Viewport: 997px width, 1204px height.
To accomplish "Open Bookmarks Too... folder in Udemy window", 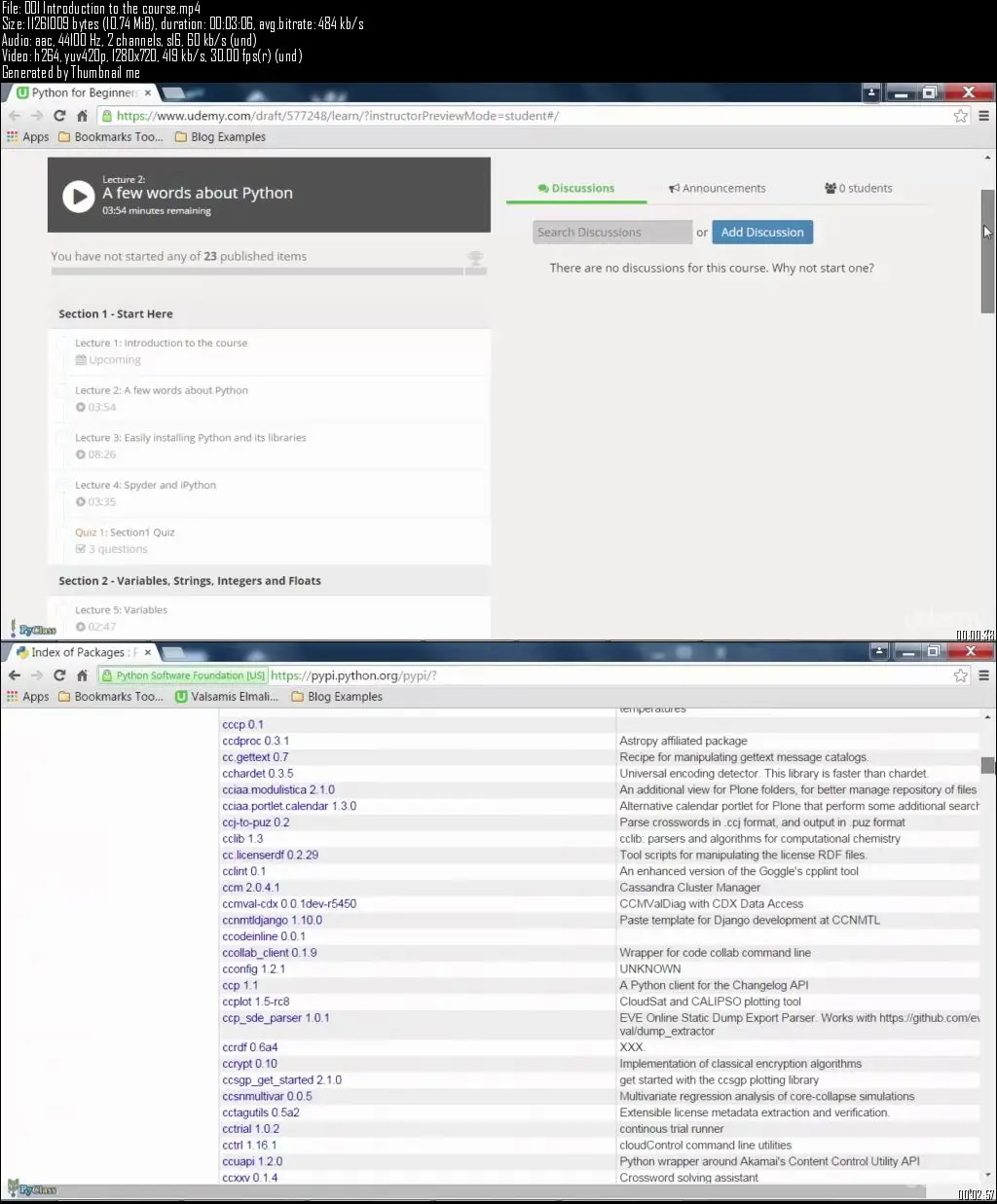I will [111, 137].
